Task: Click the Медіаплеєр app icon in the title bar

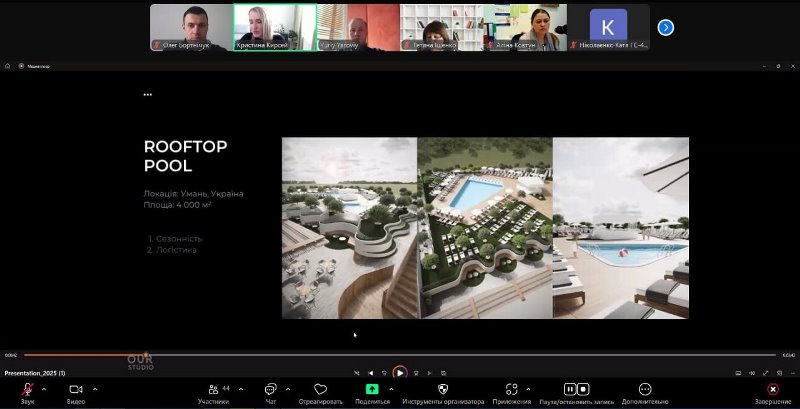Action: click(x=21, y=66)
